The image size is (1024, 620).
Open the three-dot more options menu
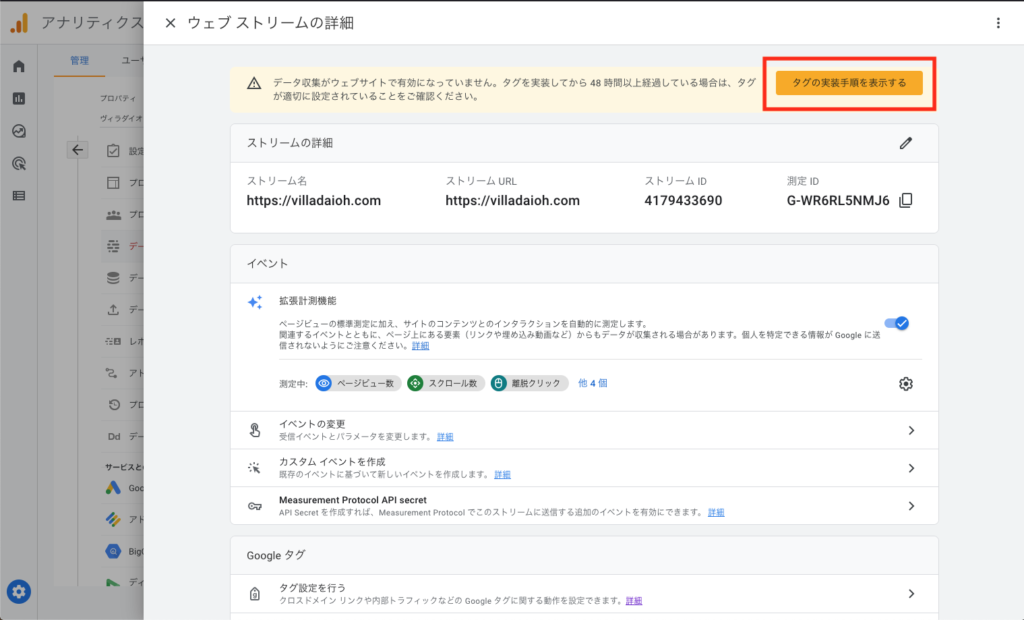(x=997, y=22)
